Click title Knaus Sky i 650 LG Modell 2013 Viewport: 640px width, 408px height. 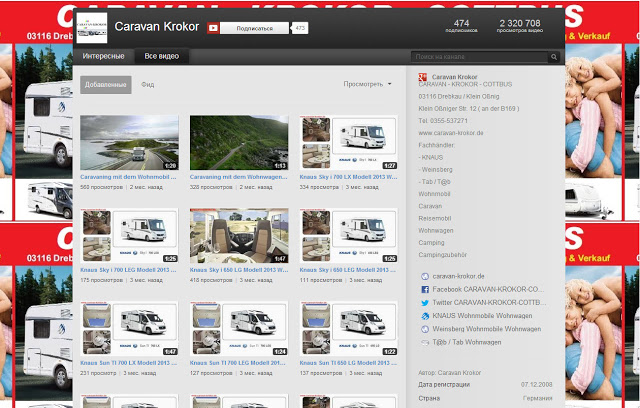tap(239, 270)
